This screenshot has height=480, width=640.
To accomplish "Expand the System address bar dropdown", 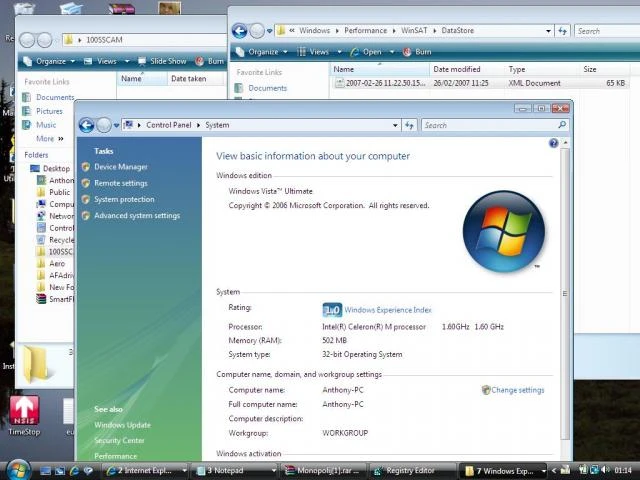I will [x=395, y=125].
